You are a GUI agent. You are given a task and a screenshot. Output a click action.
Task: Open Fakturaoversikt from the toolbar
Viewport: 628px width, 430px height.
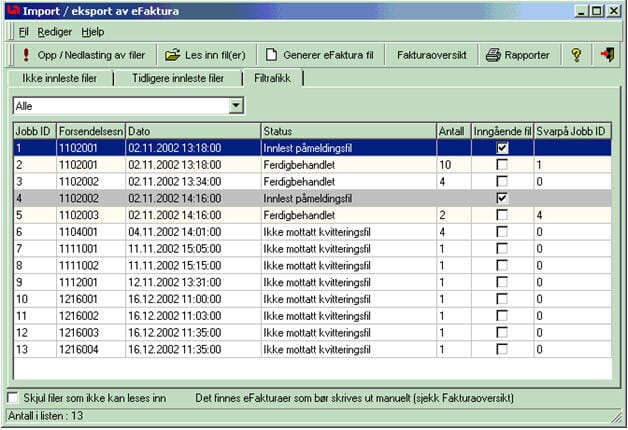432,55
